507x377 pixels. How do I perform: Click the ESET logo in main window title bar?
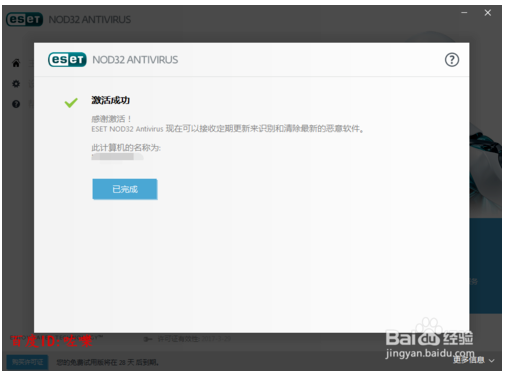[x=25, y=19]
